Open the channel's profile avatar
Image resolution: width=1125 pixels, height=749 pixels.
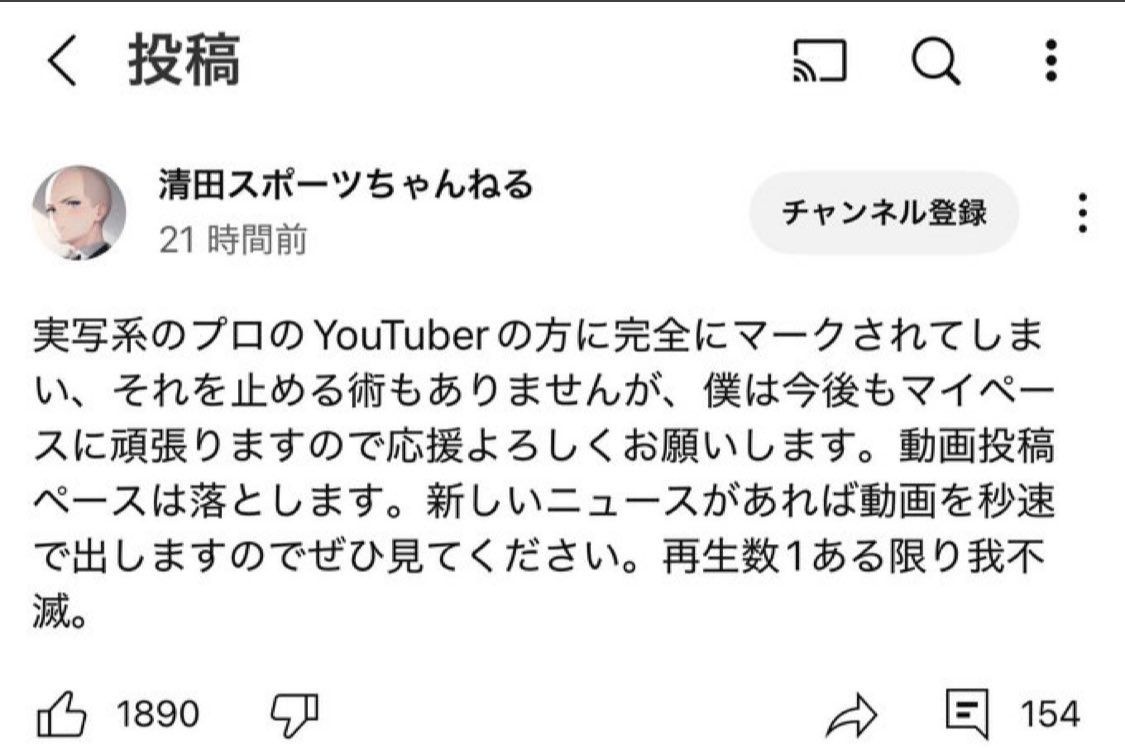[x=79, y=213]
